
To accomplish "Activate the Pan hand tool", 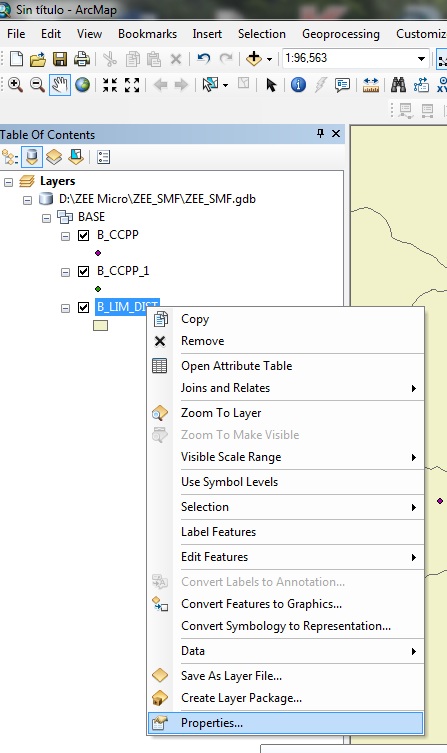I will pos(60,85).
